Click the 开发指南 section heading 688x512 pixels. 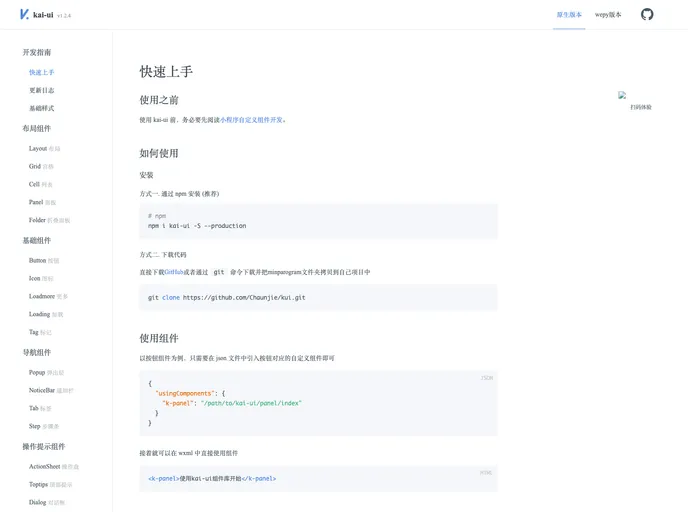37,52
